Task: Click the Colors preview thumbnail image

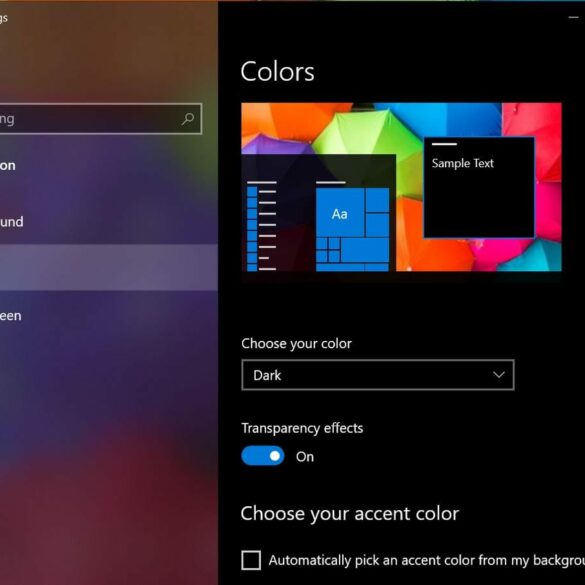Action: [401, 187]
